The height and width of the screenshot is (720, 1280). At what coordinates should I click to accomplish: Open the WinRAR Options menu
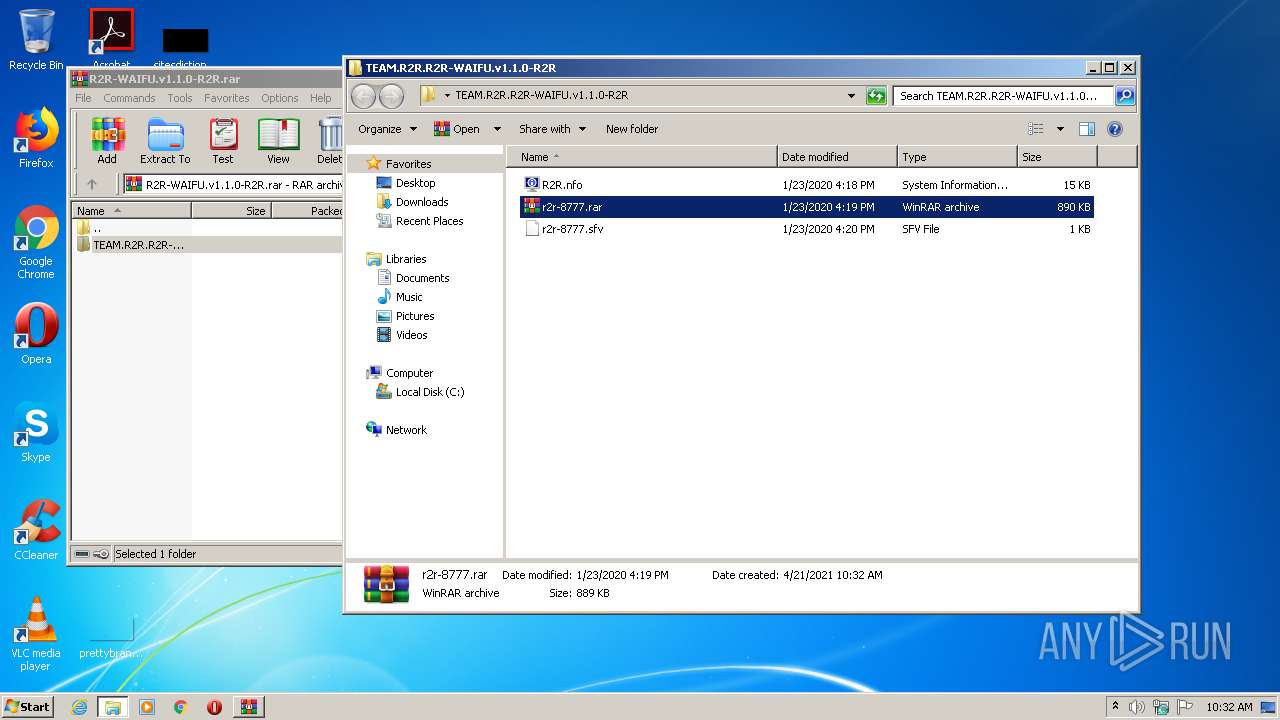pyautogui.click(x=279, y=98)
